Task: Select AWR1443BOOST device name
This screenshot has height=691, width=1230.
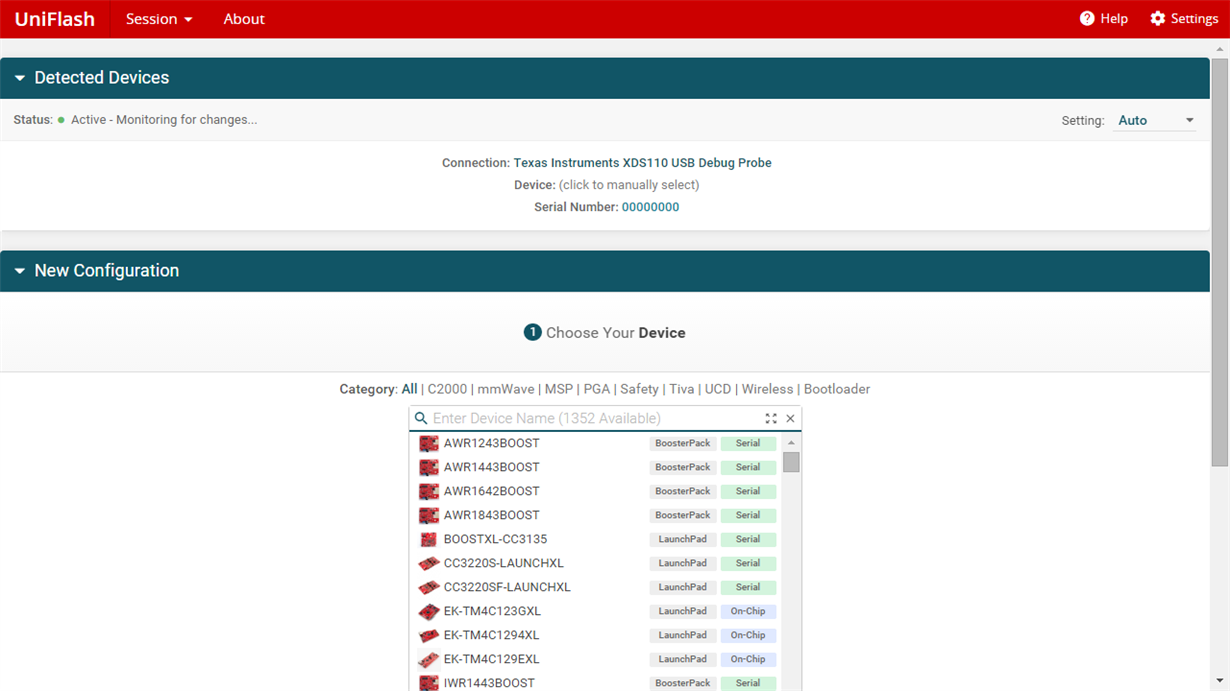Action: pyautogui.click(x=491, y=467)
